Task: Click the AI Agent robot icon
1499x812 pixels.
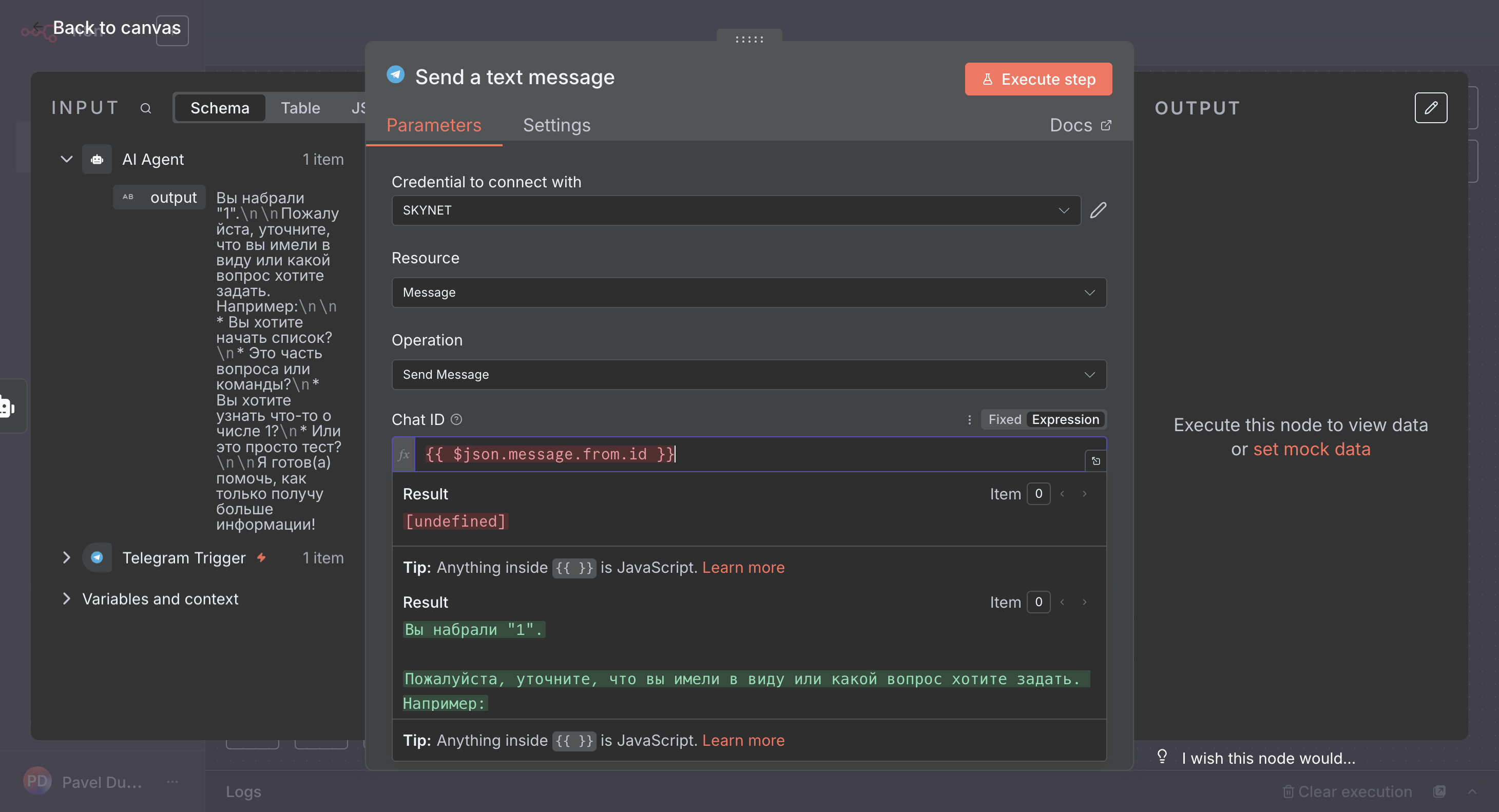Action: [97, 160]
